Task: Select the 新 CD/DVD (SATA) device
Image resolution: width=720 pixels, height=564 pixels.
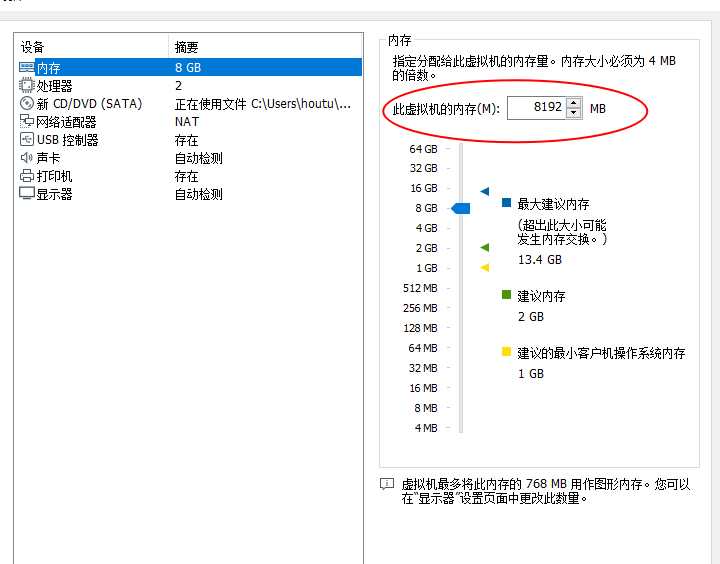Action: pos(190,104)
